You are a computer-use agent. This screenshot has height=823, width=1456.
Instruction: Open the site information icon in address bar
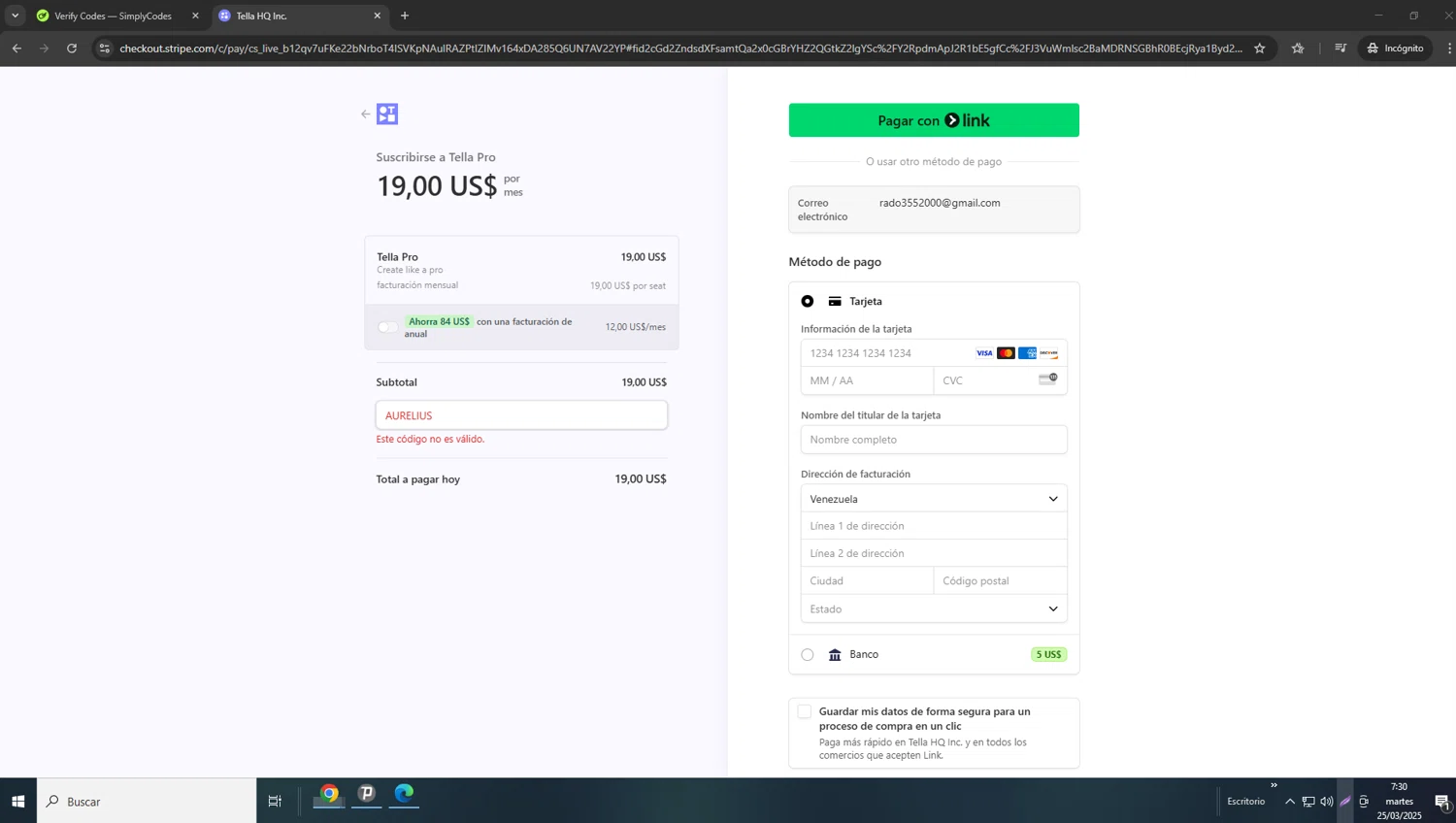tap(105, 48)
